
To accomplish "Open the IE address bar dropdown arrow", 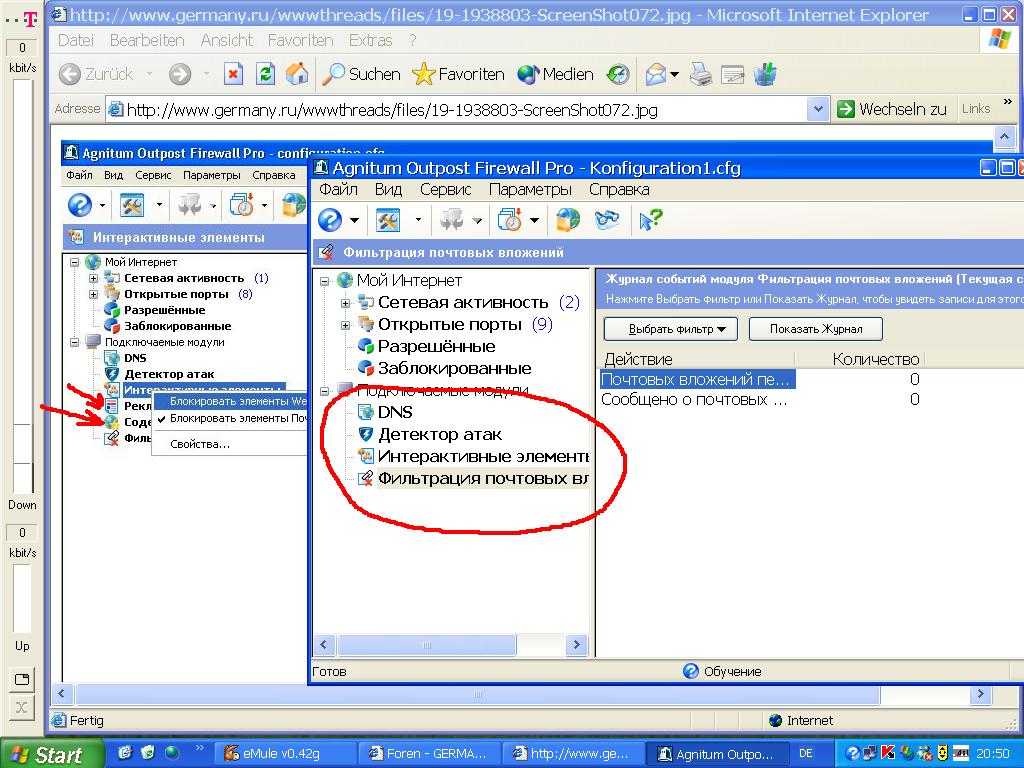I will pos(818,109).
